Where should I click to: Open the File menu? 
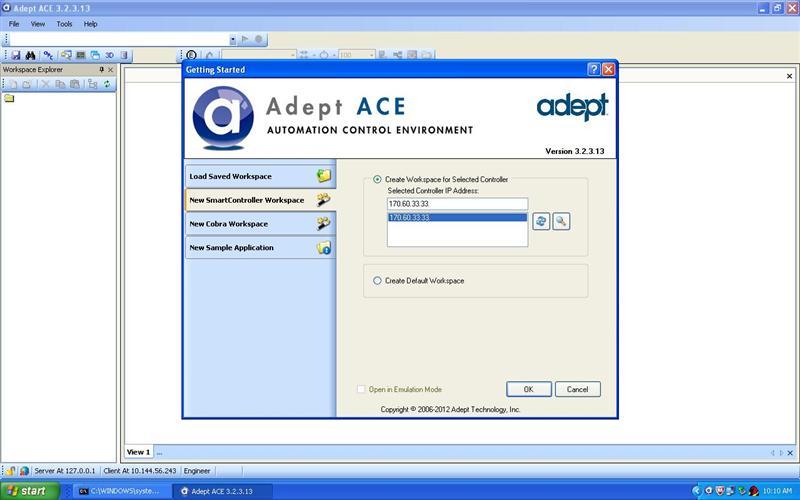click(x=14, y=24)
